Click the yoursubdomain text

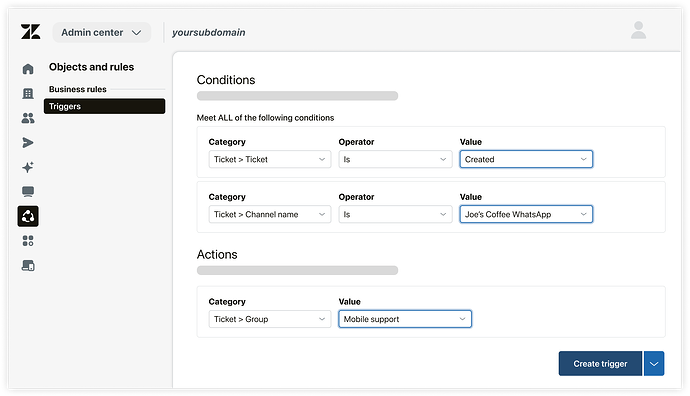coord(209,33)
